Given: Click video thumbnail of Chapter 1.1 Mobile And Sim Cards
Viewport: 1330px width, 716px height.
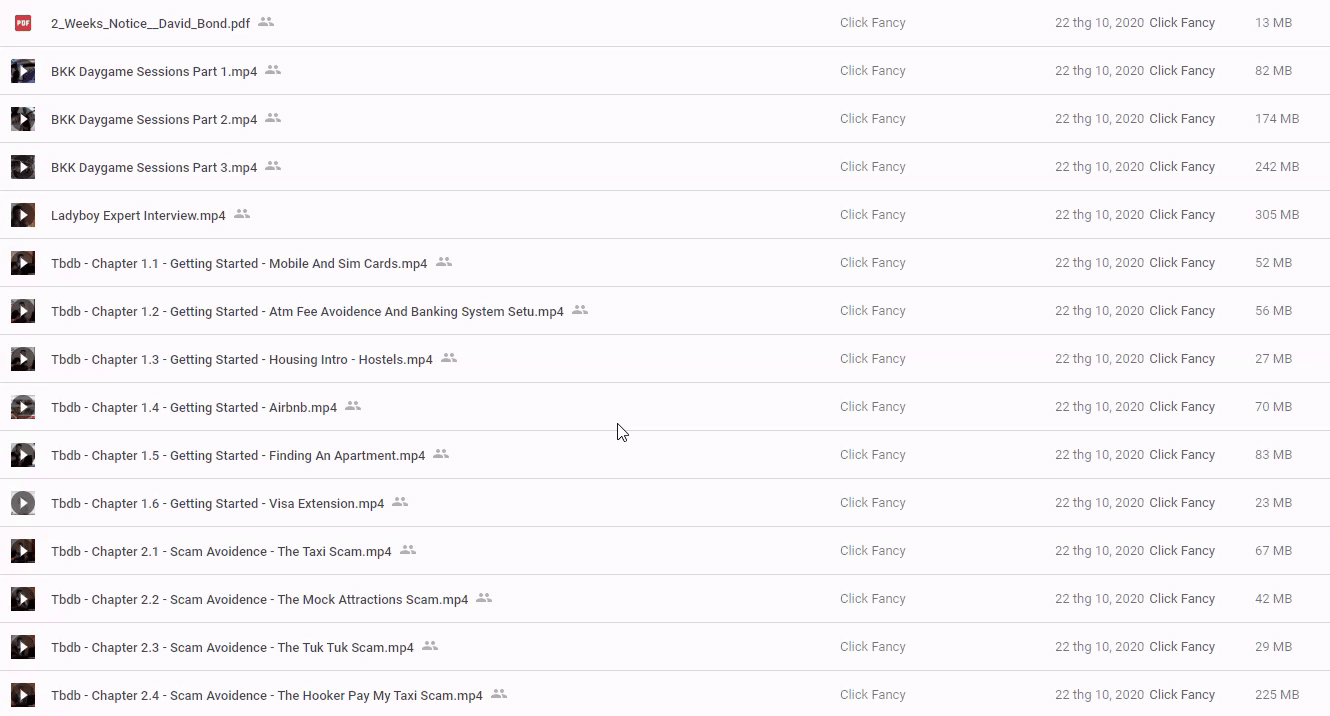Looking at the screenshot, I should pos(23,263).
